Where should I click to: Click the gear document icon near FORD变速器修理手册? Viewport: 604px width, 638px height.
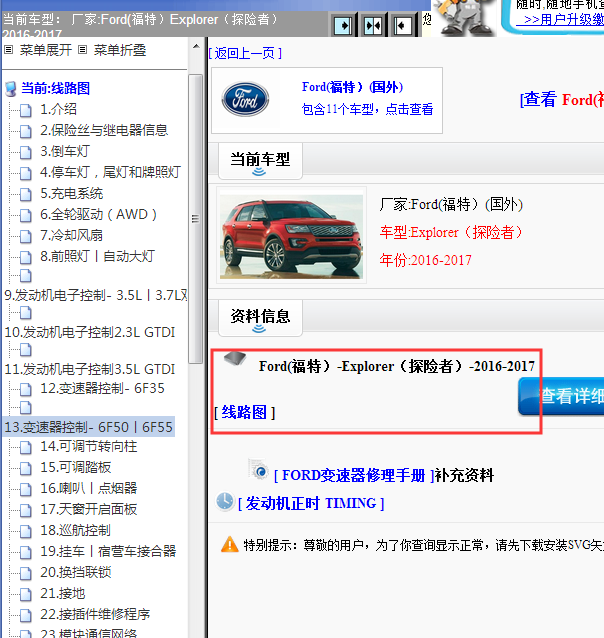258,469
